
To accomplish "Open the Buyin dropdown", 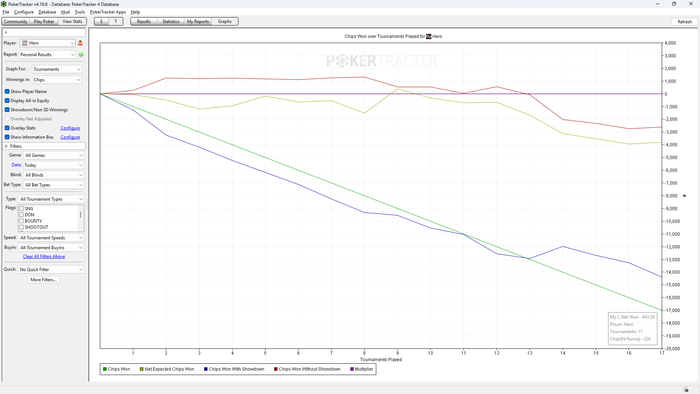I will point(51,248).
